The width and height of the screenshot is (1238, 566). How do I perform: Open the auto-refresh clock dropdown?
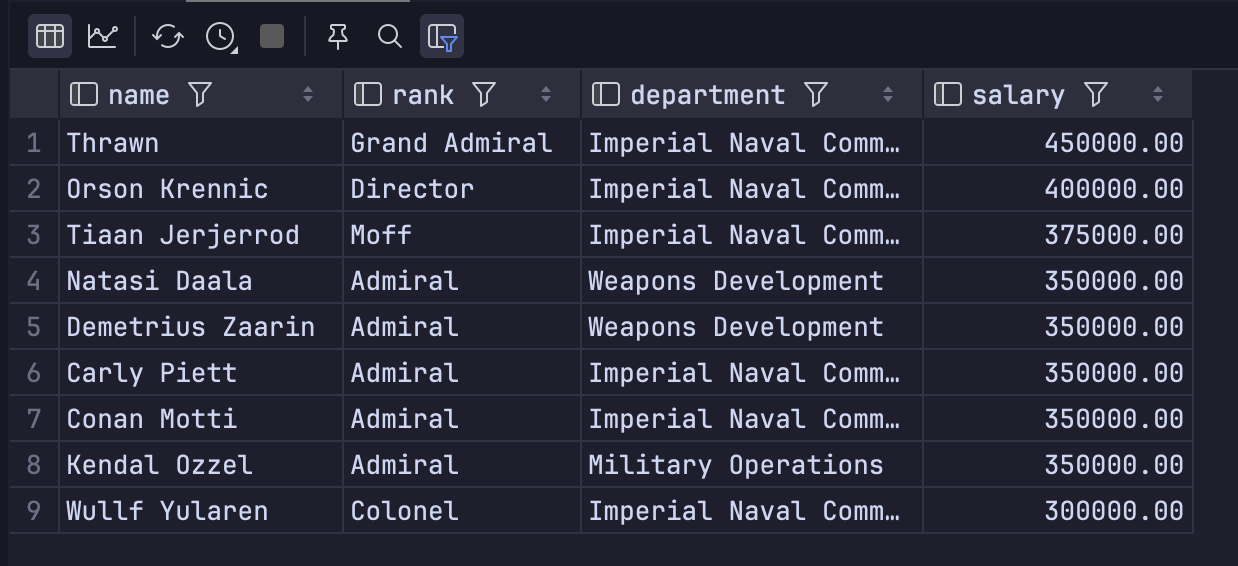point(220,37)
